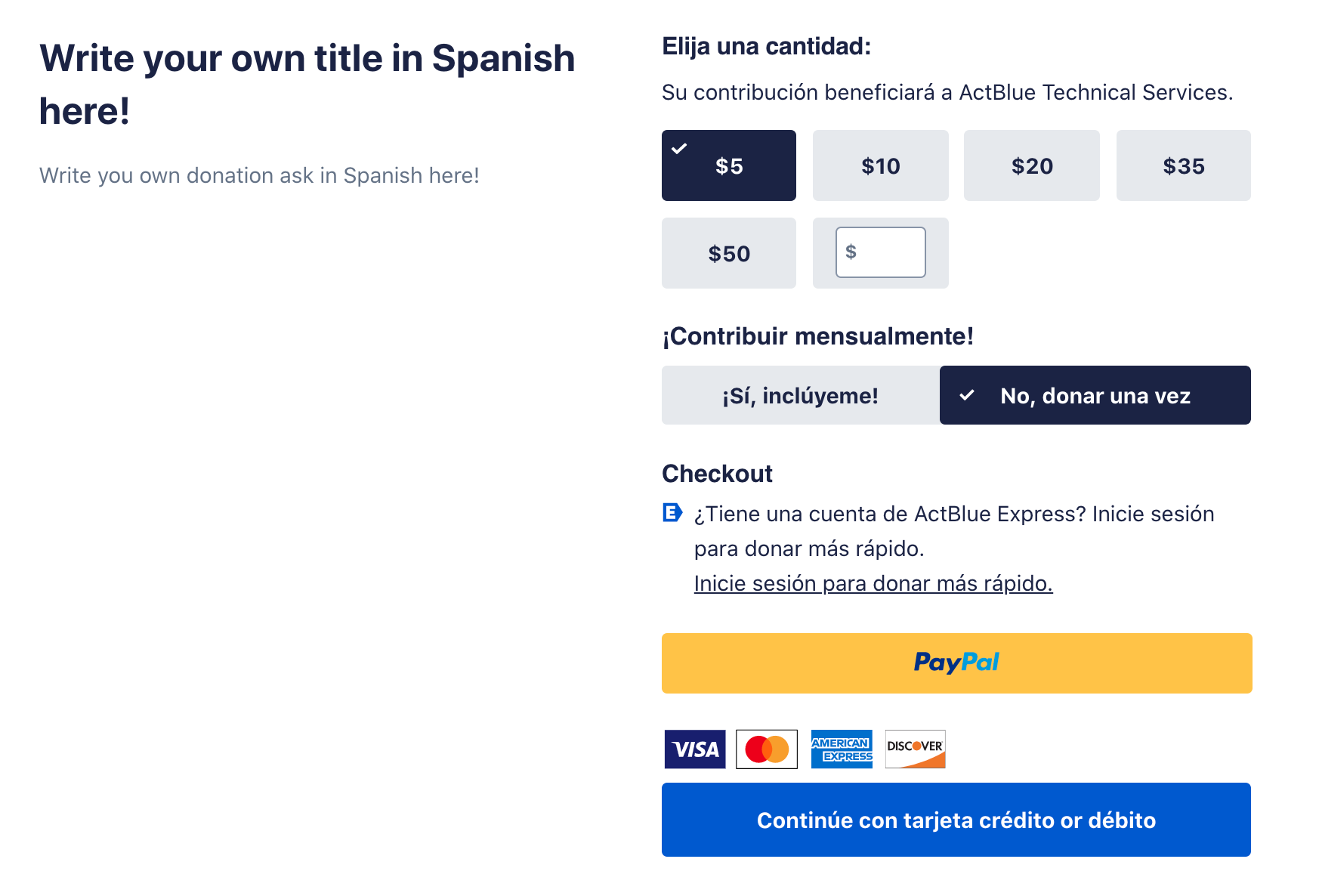
Task: Choose the $10 donation amount
Action: point(880,166)
